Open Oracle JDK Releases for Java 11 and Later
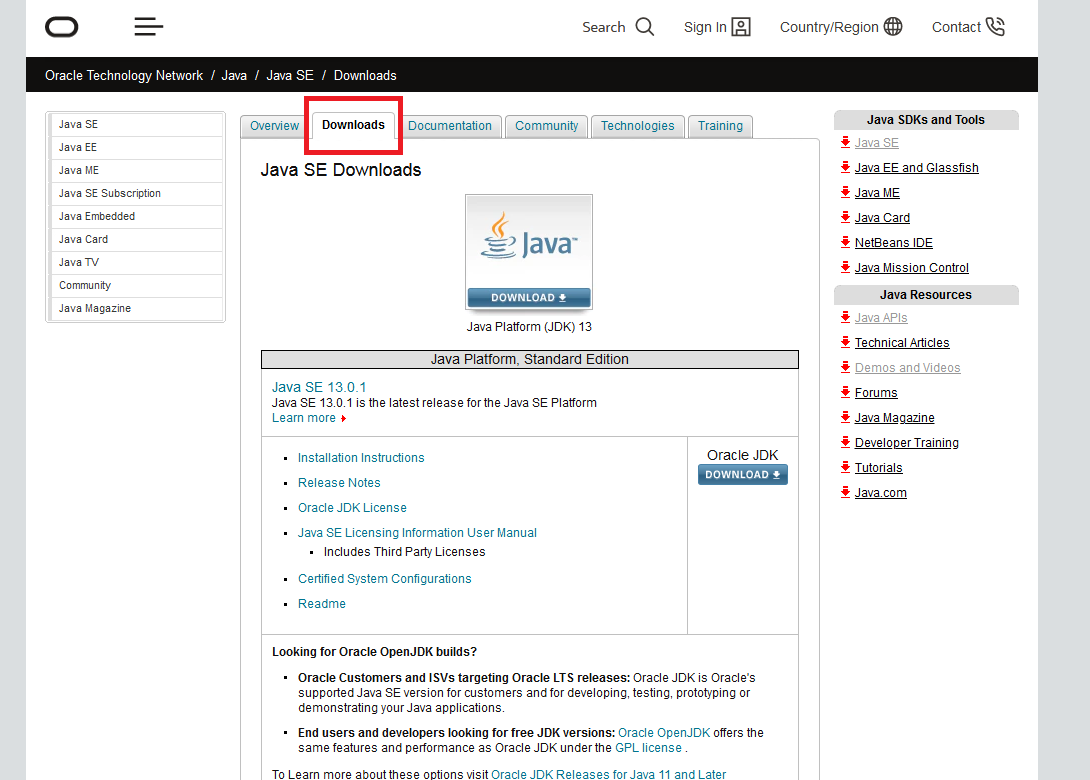Screen dimensions: 1090x780 pyautogui.click(x=608, y=774)
